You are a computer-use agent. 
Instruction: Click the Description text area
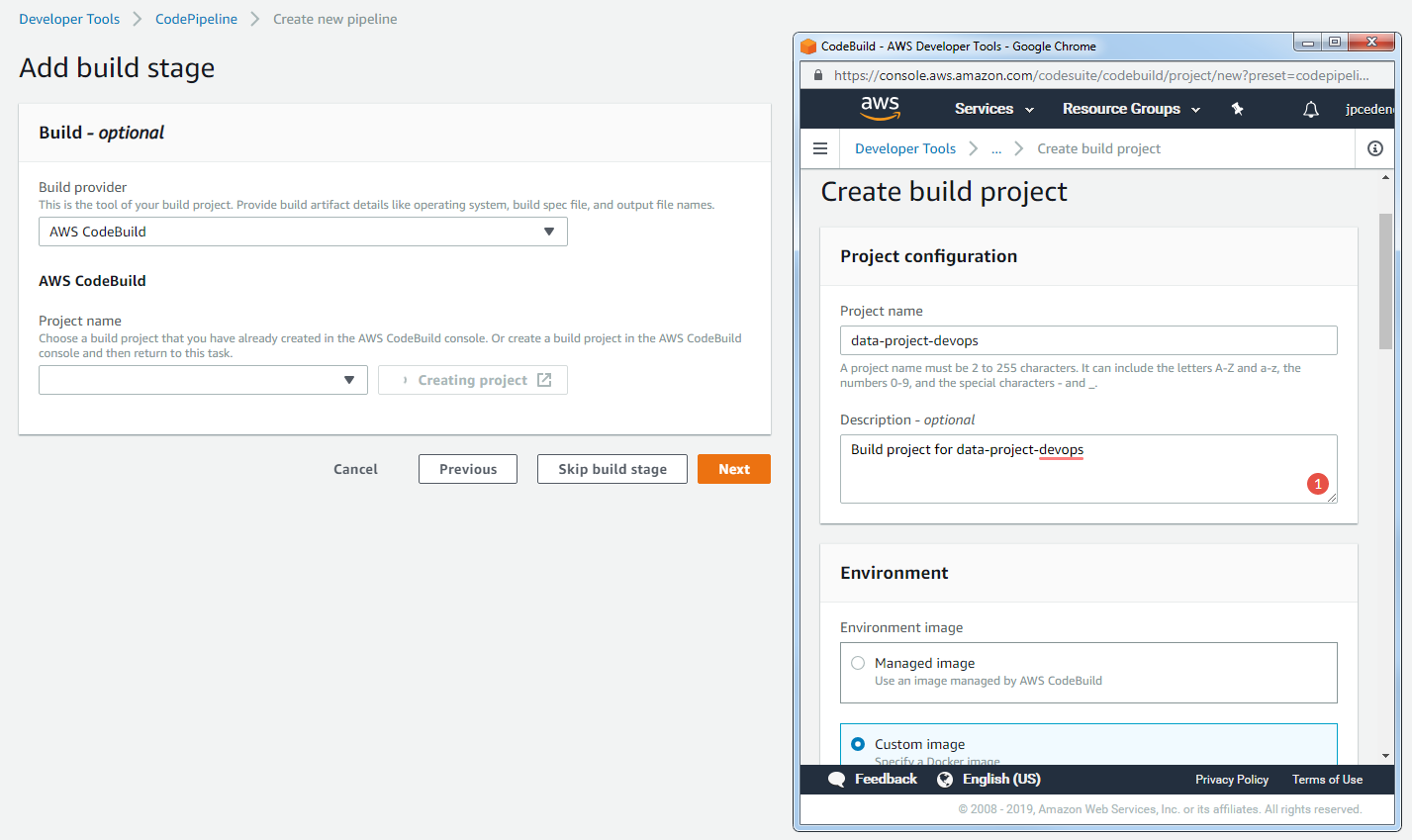pyautogui.click(x=1088, y=469)
